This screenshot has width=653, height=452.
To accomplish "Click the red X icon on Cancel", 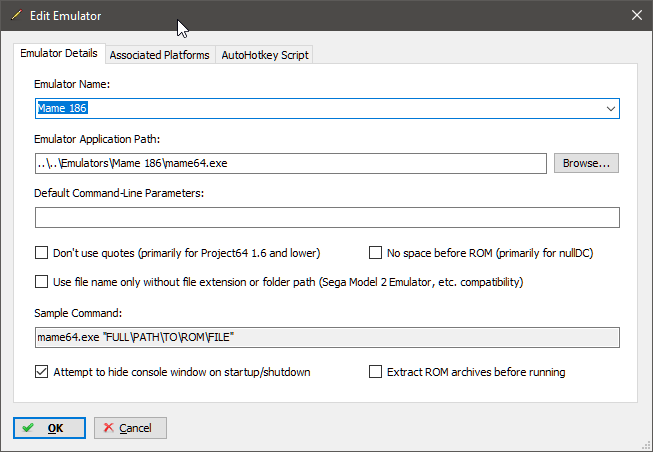I will [108, 428].
